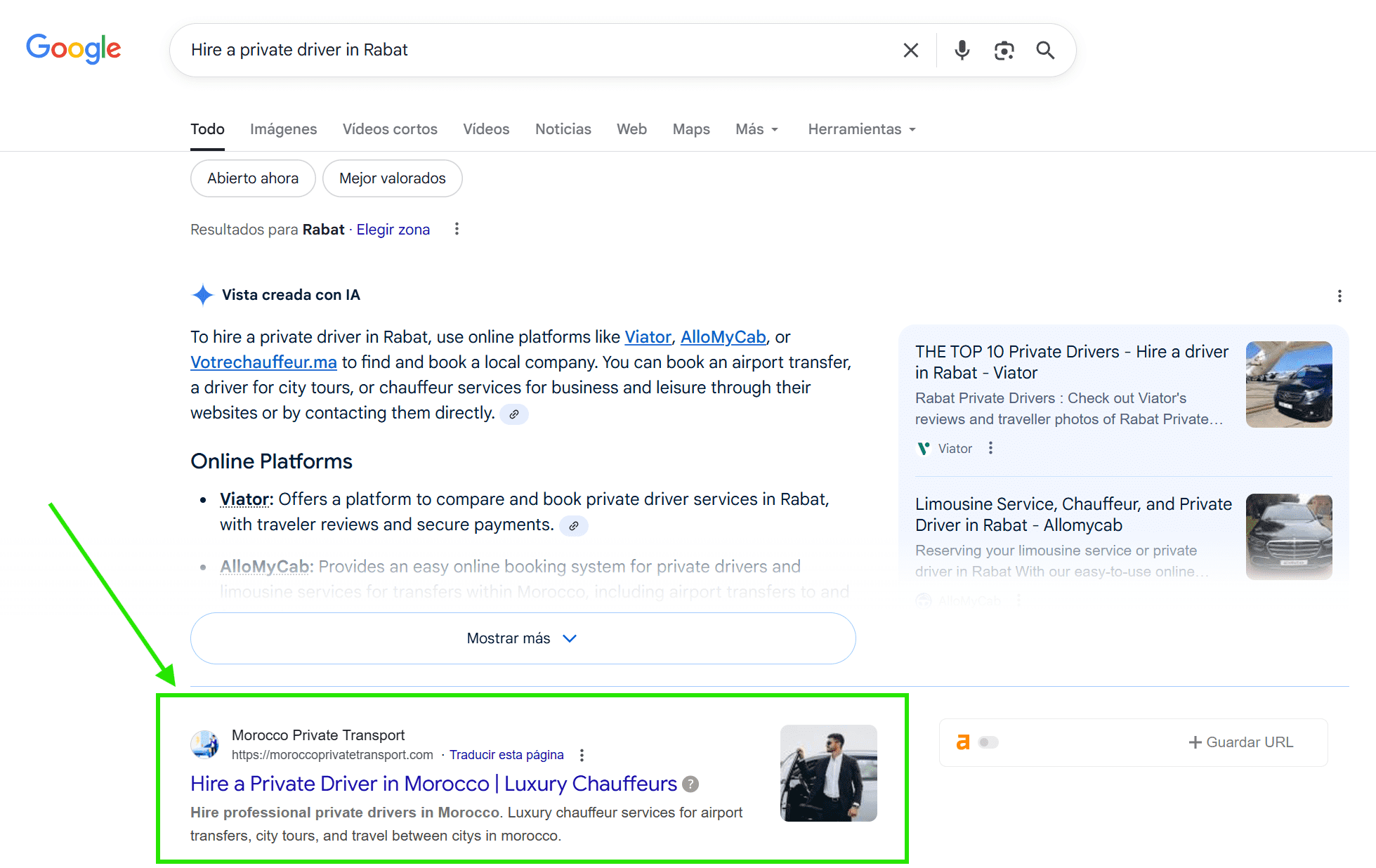
Task: Open the Votrechauffeur.ma link
Action: 263,362
